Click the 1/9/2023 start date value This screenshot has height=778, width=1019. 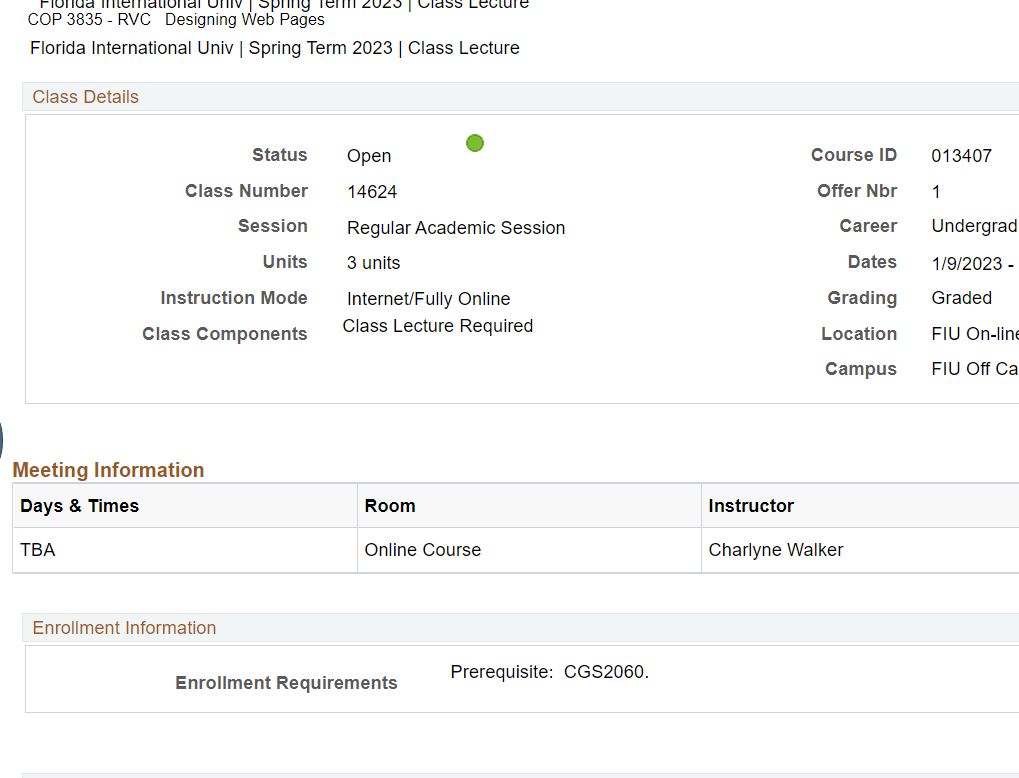pos(966,264)
